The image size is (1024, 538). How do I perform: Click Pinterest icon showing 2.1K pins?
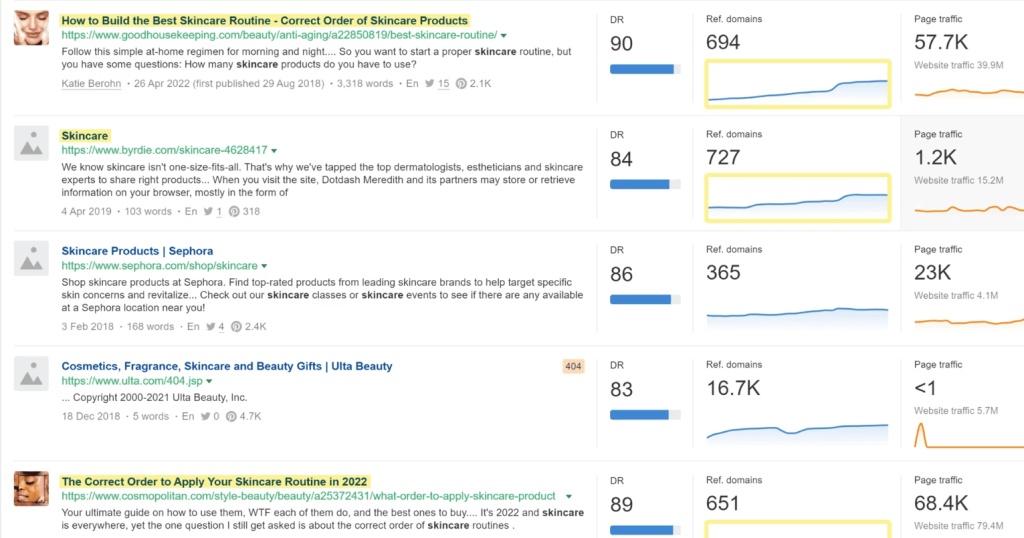point(461,84)
